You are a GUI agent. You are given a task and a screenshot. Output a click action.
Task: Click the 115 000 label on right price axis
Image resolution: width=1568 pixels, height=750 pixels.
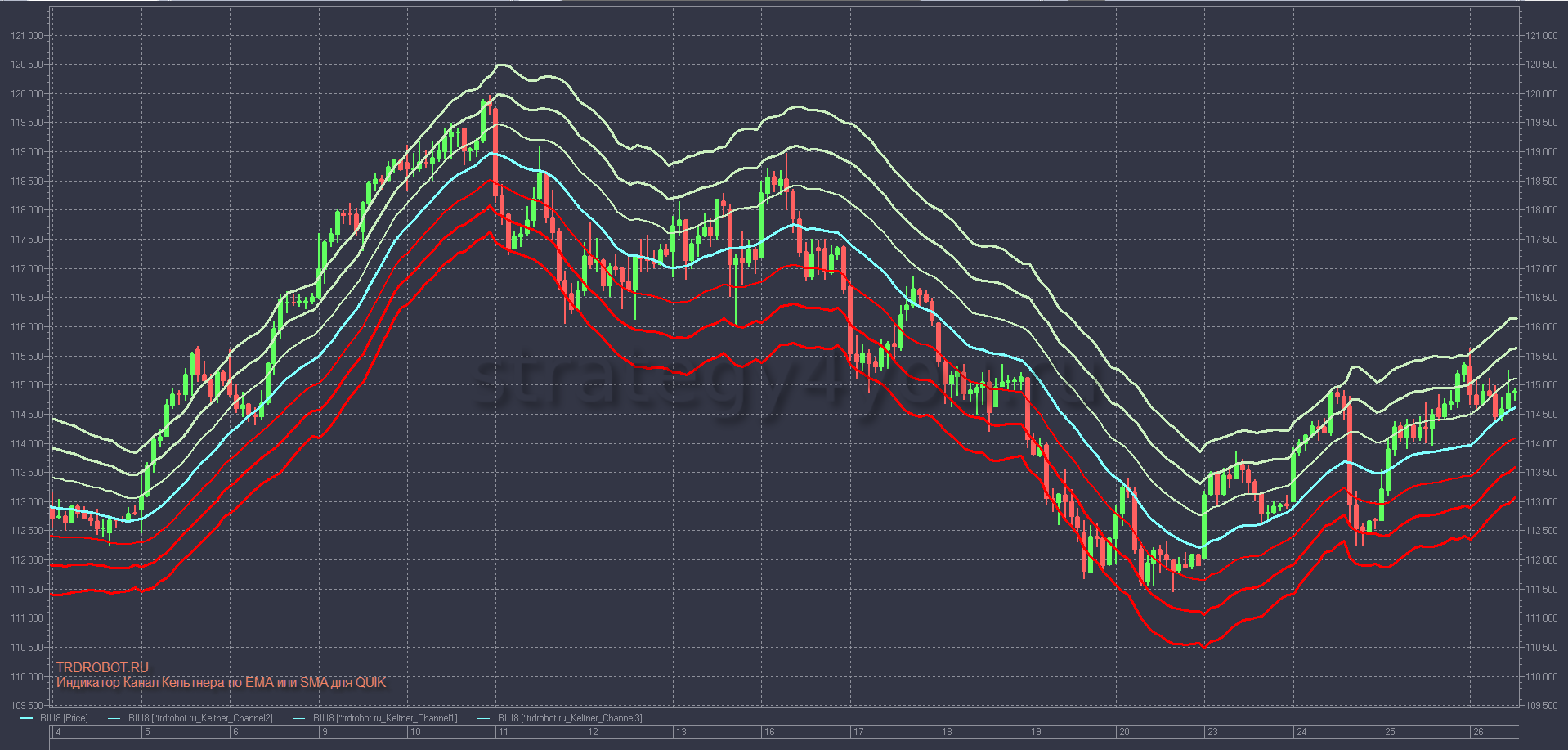coord(1540,385)
